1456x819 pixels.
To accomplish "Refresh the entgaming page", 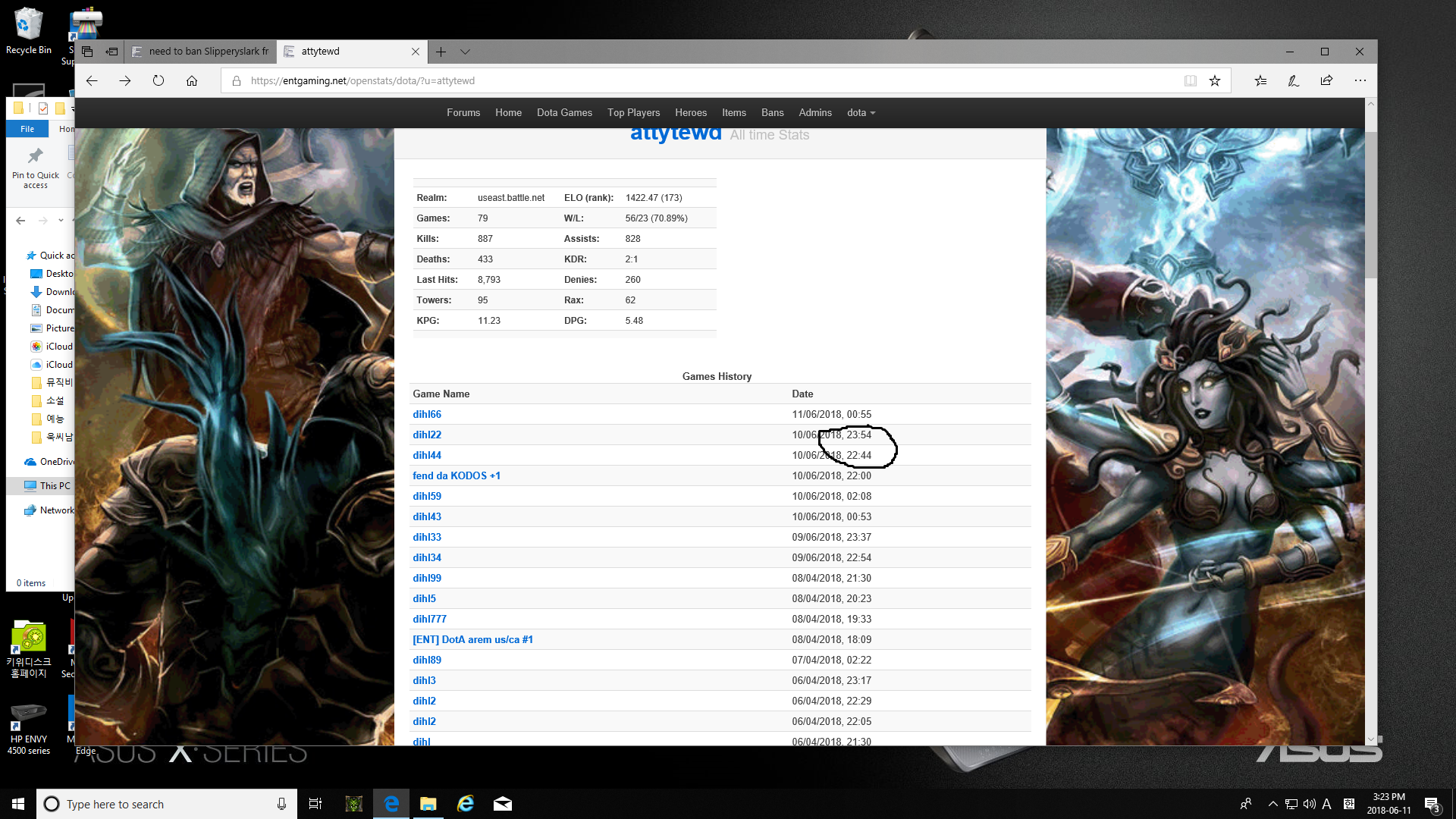I will 158,81.
